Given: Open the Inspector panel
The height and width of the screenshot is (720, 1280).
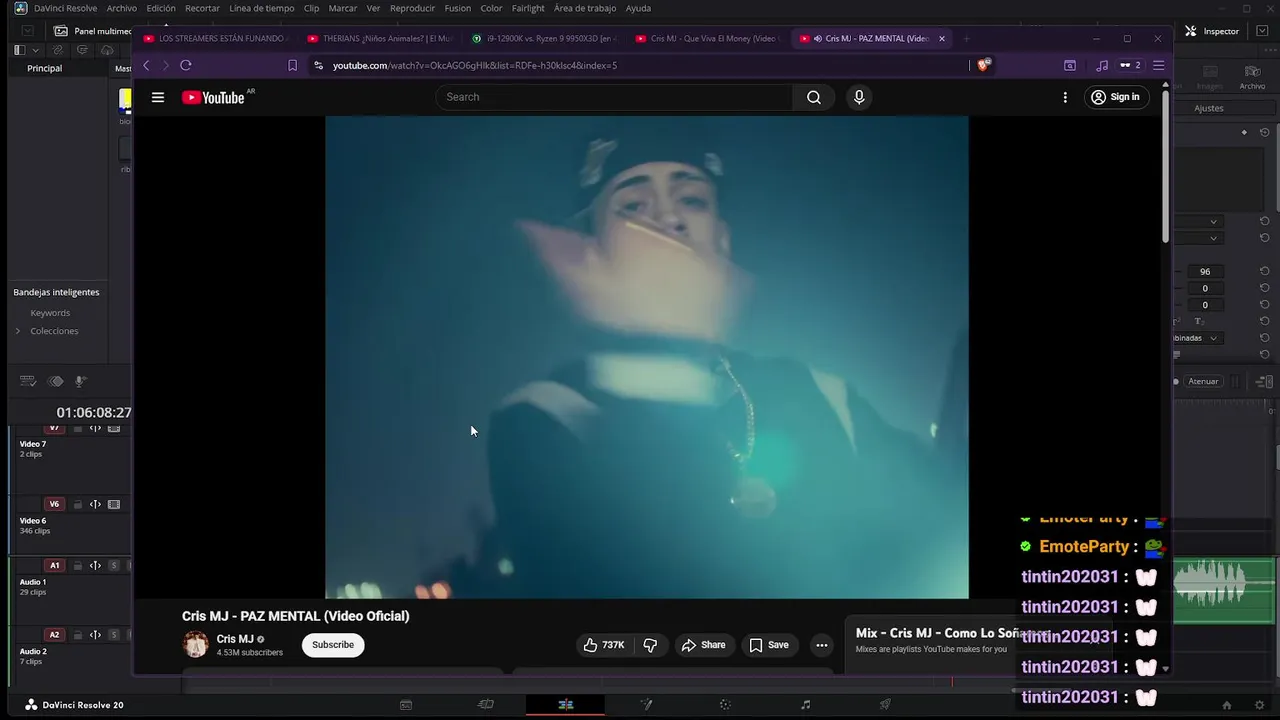Looking at the screenshot, I should coord(1212,31).
